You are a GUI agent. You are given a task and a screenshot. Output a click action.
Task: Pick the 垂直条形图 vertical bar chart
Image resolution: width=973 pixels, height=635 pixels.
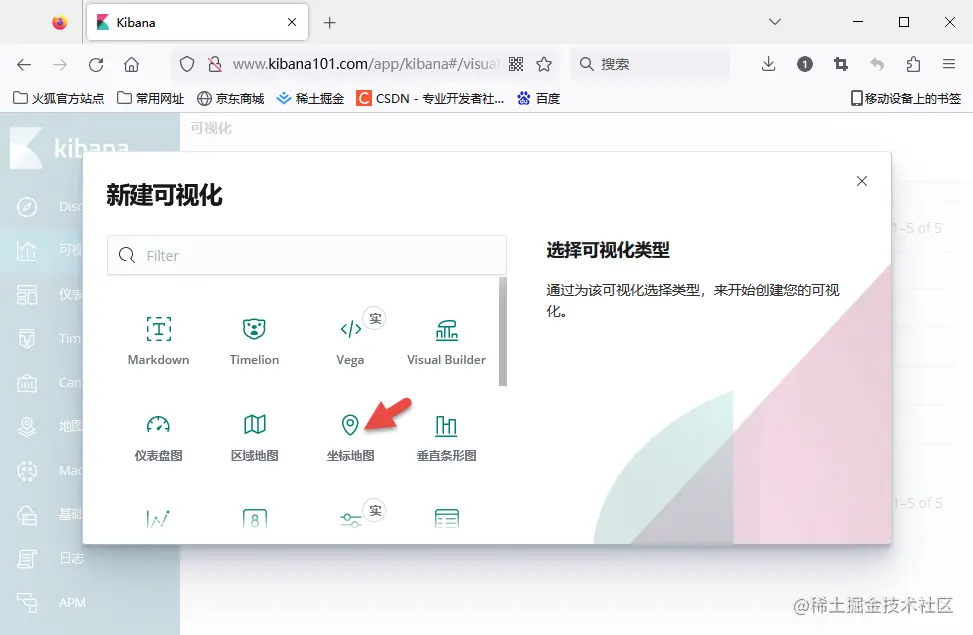pos(446,437)
